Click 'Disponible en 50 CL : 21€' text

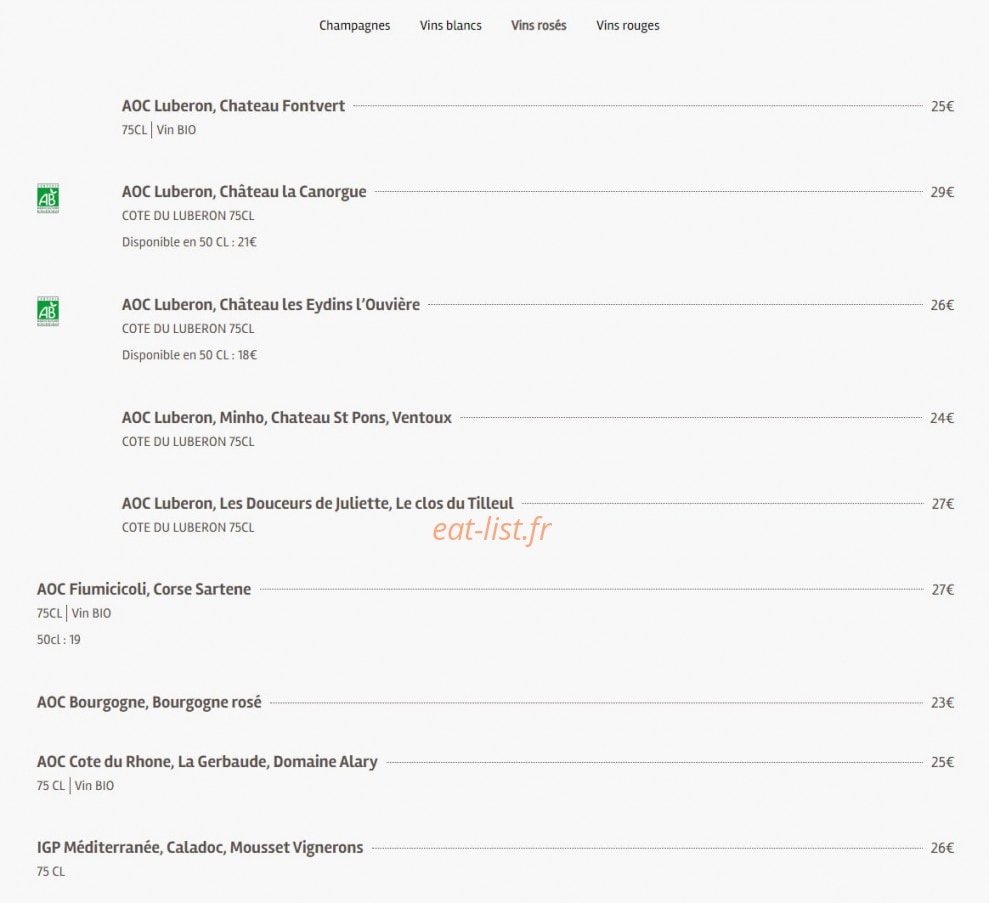(189, 242)
